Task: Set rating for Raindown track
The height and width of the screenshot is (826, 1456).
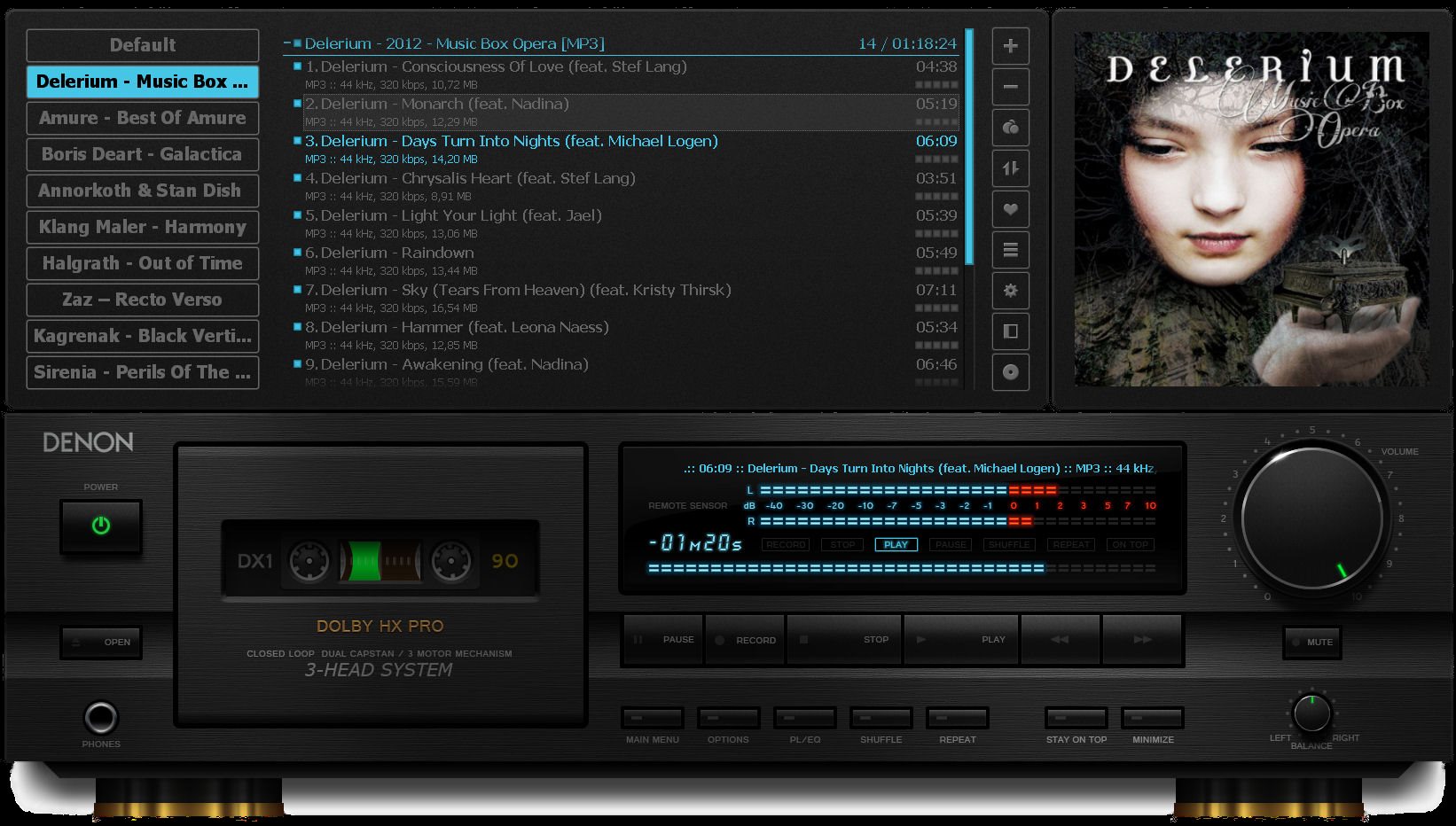Action: pos(936,271)
